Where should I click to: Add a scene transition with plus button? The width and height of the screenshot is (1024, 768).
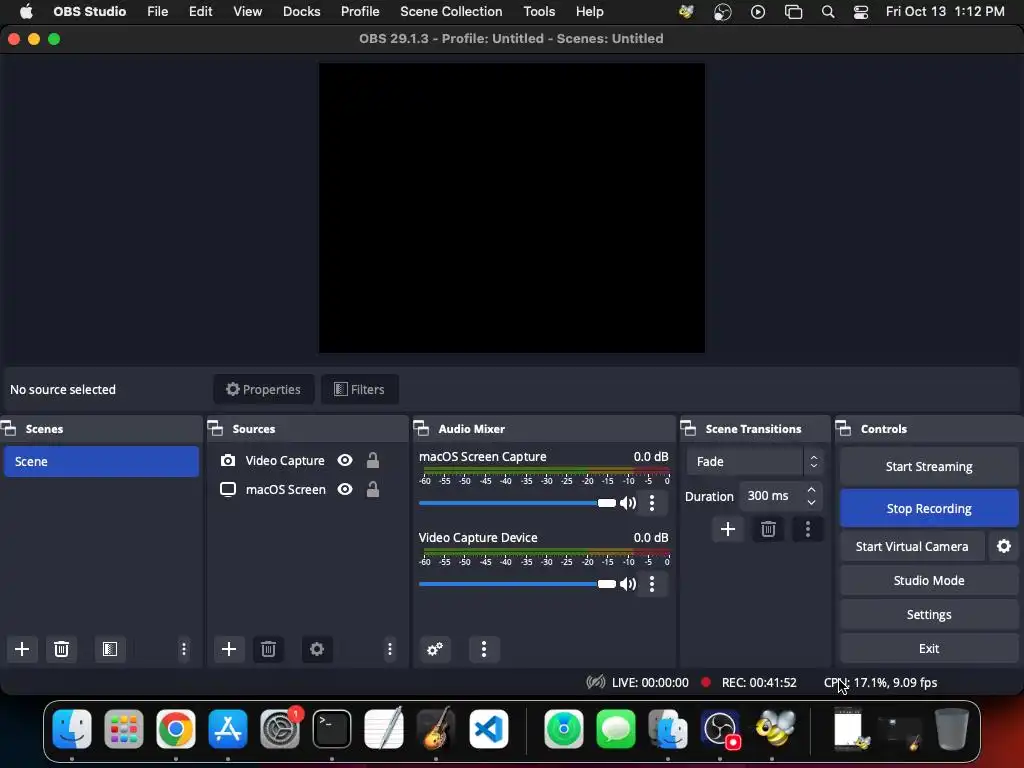(728, 529)
